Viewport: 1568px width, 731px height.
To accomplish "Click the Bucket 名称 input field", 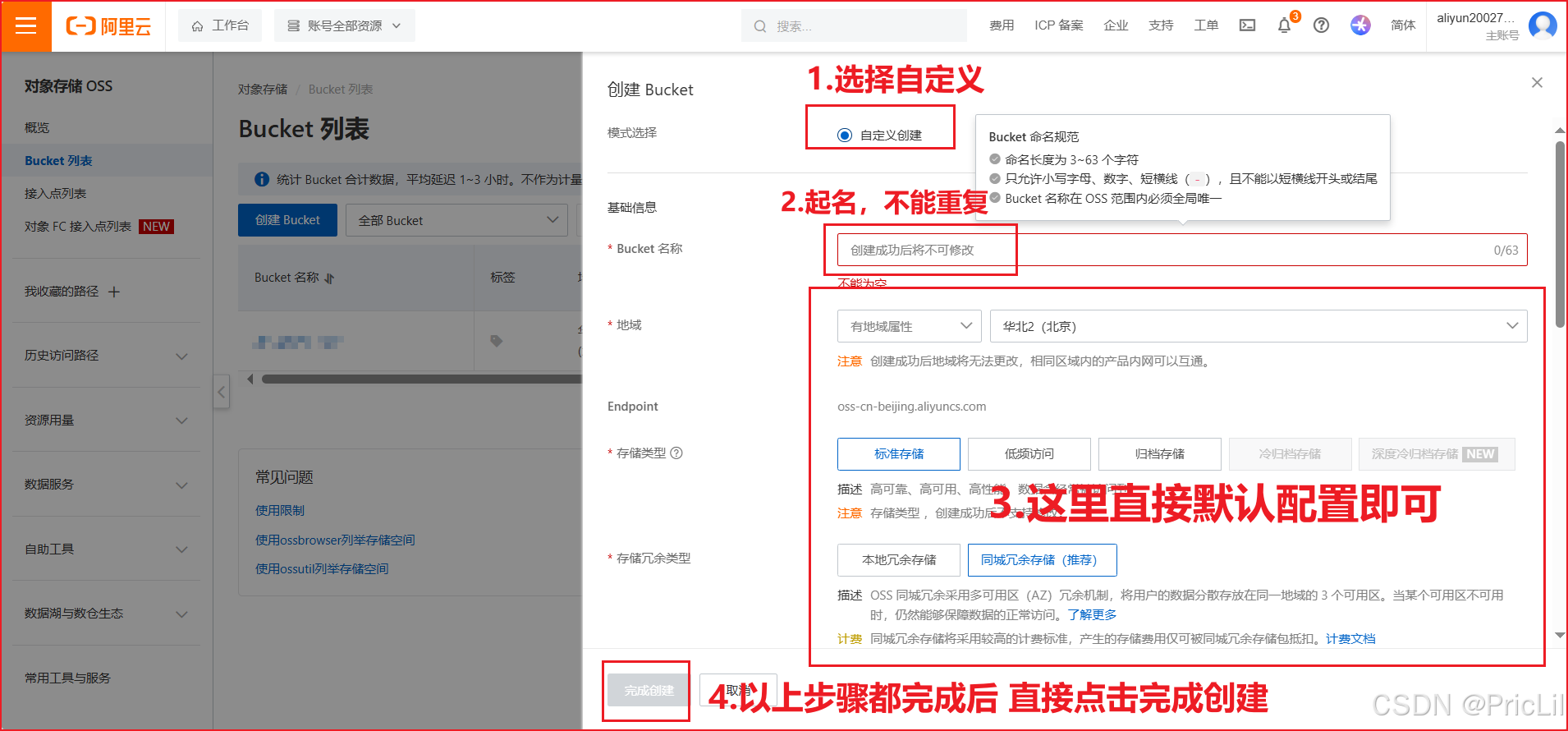I will [1182, 250].
